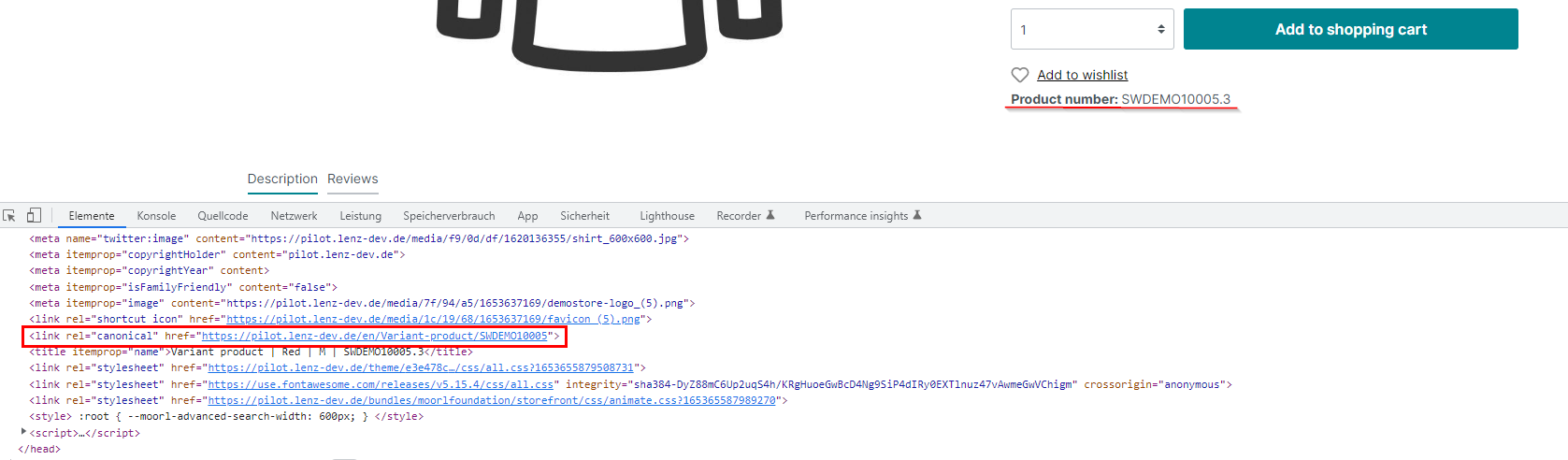This screenshot has width=1568, height=460.
Task: Click the Performance insights flask icon
Action: tap(917, 216)
